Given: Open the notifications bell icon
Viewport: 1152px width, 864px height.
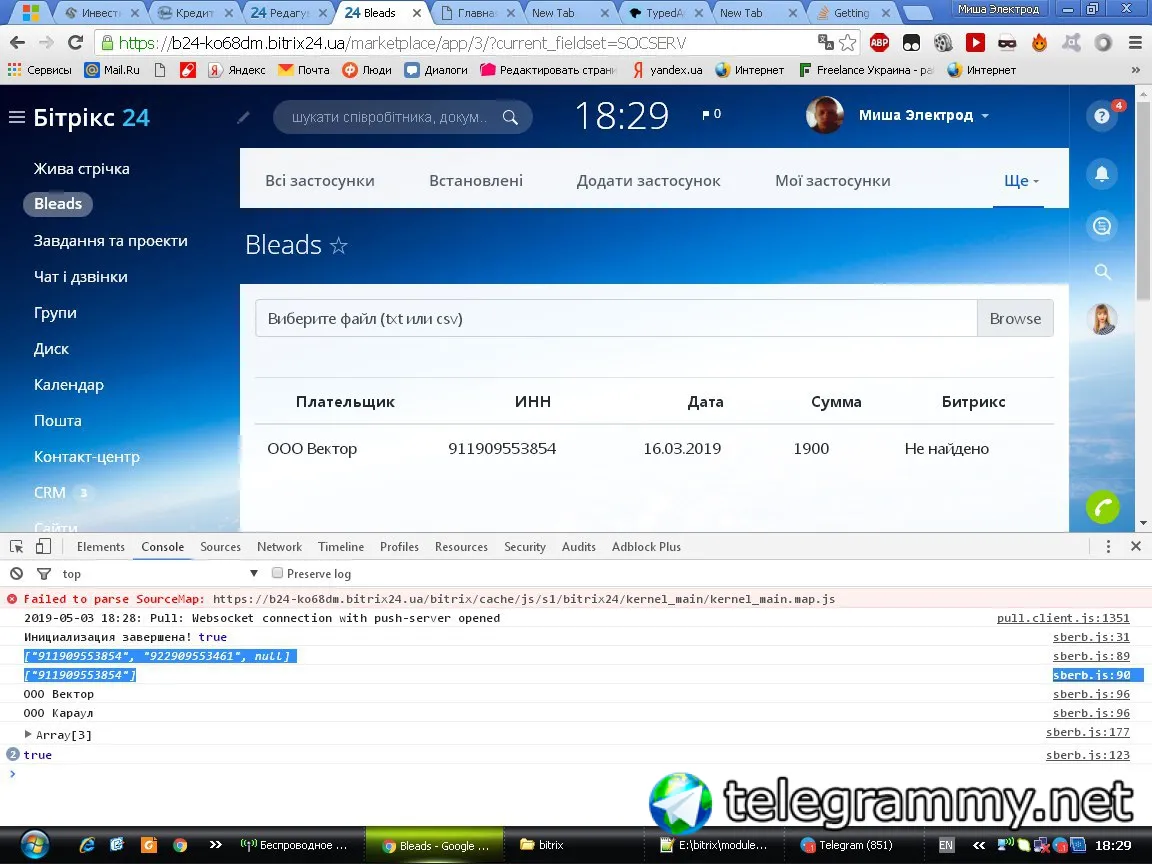Looking at the screenshot, I should pos(1101,174).
